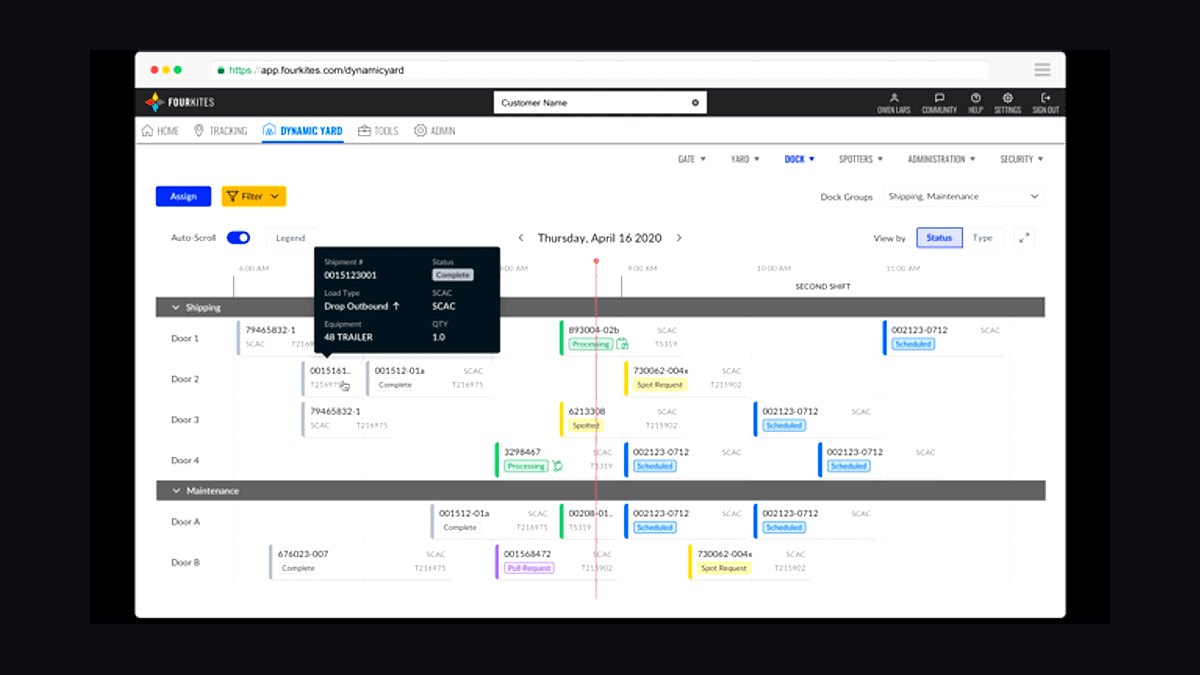Click the browser address bar
1200x675 pixels.
pos(600,70)
